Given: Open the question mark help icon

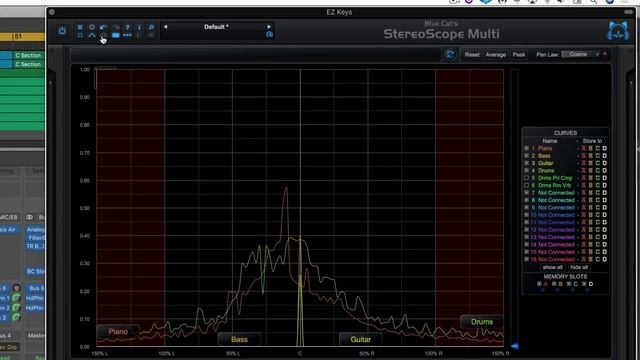Looking at the screenshot, I should point(127,27).
